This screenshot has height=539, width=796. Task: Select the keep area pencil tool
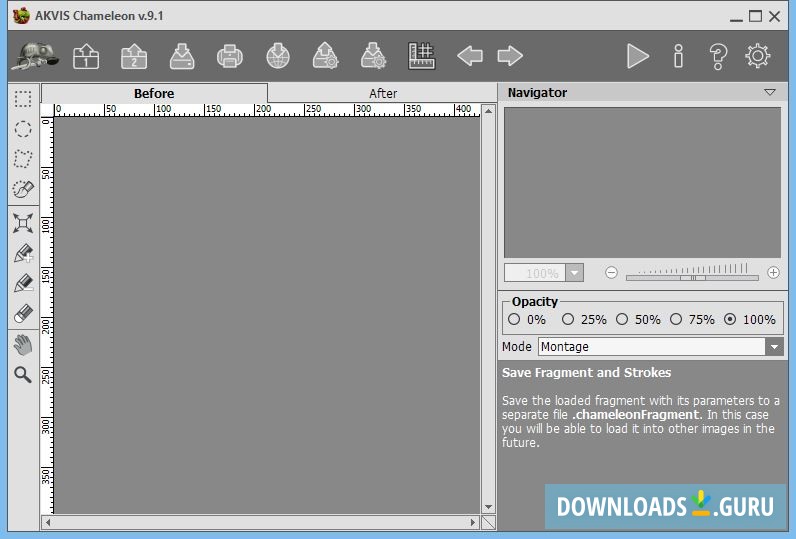click(x=23, y=253)
